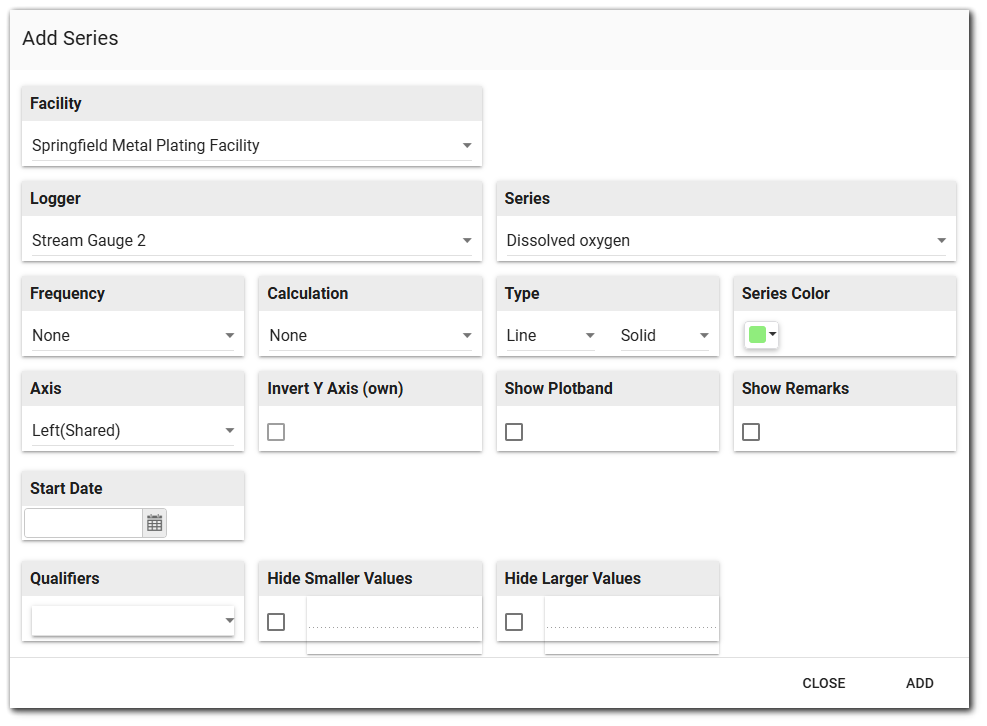Image resolution: width=987 pixels, height=726 pixels.
Task: Open the Series dropdown showing Dissolved oxygen
Action: (x=726, y=241)
